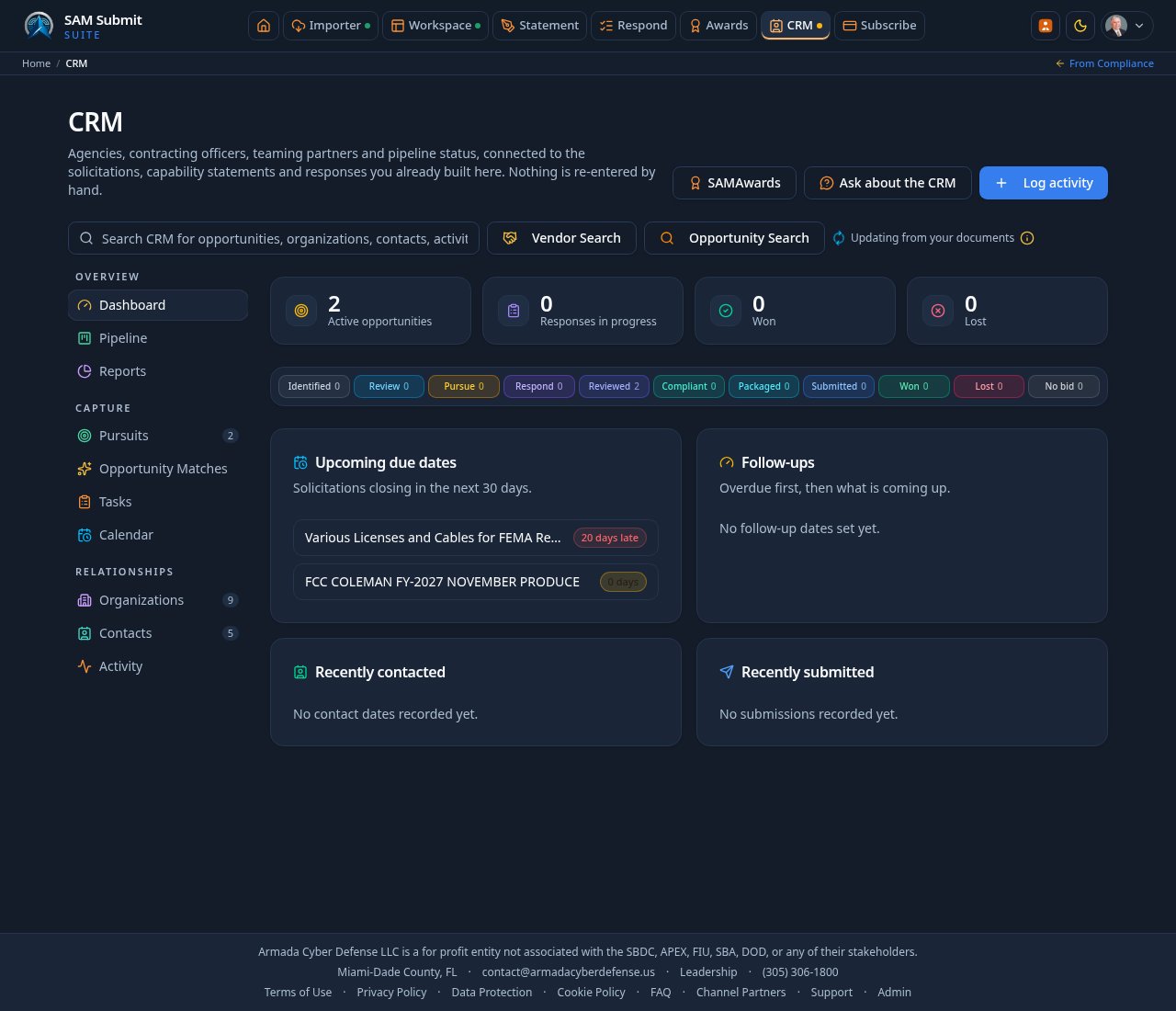Screen dimensions: 1176x1011
Task: Select the Compliant 0 stage chip
Action: (689, 386)
